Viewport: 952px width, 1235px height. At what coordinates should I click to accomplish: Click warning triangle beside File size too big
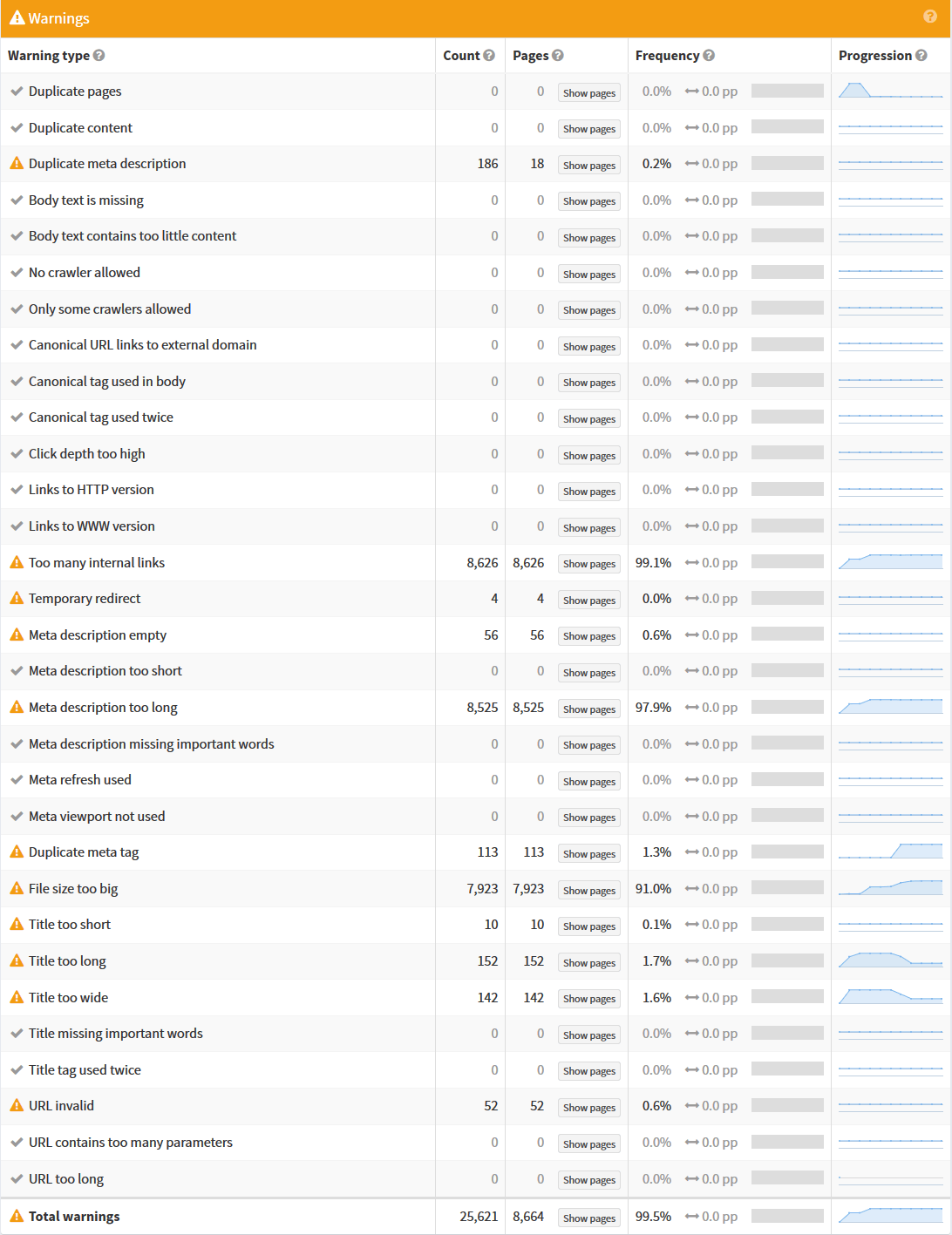point(16,888)
